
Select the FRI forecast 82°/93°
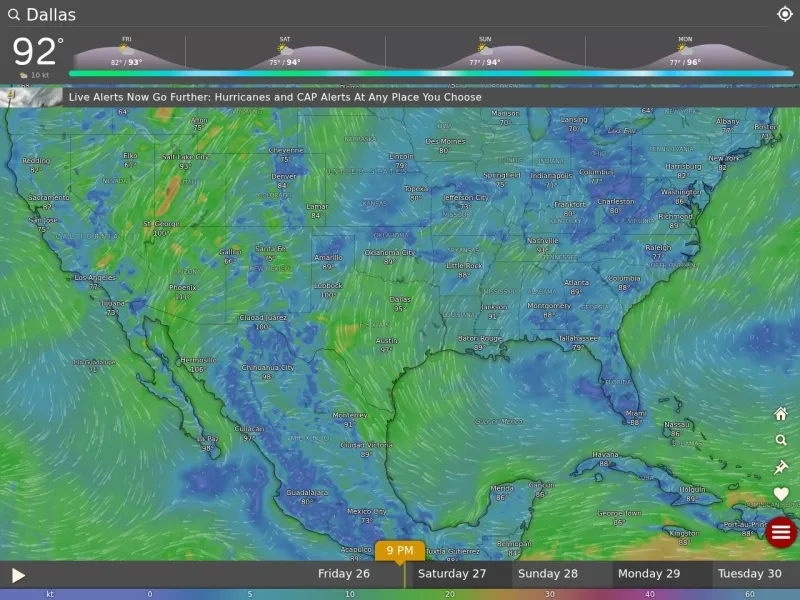coord(127,54)
